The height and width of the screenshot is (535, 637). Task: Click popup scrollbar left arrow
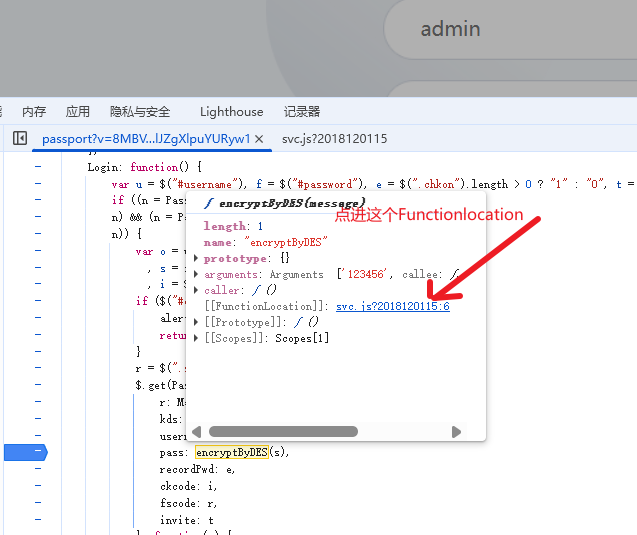click(197, 431)
